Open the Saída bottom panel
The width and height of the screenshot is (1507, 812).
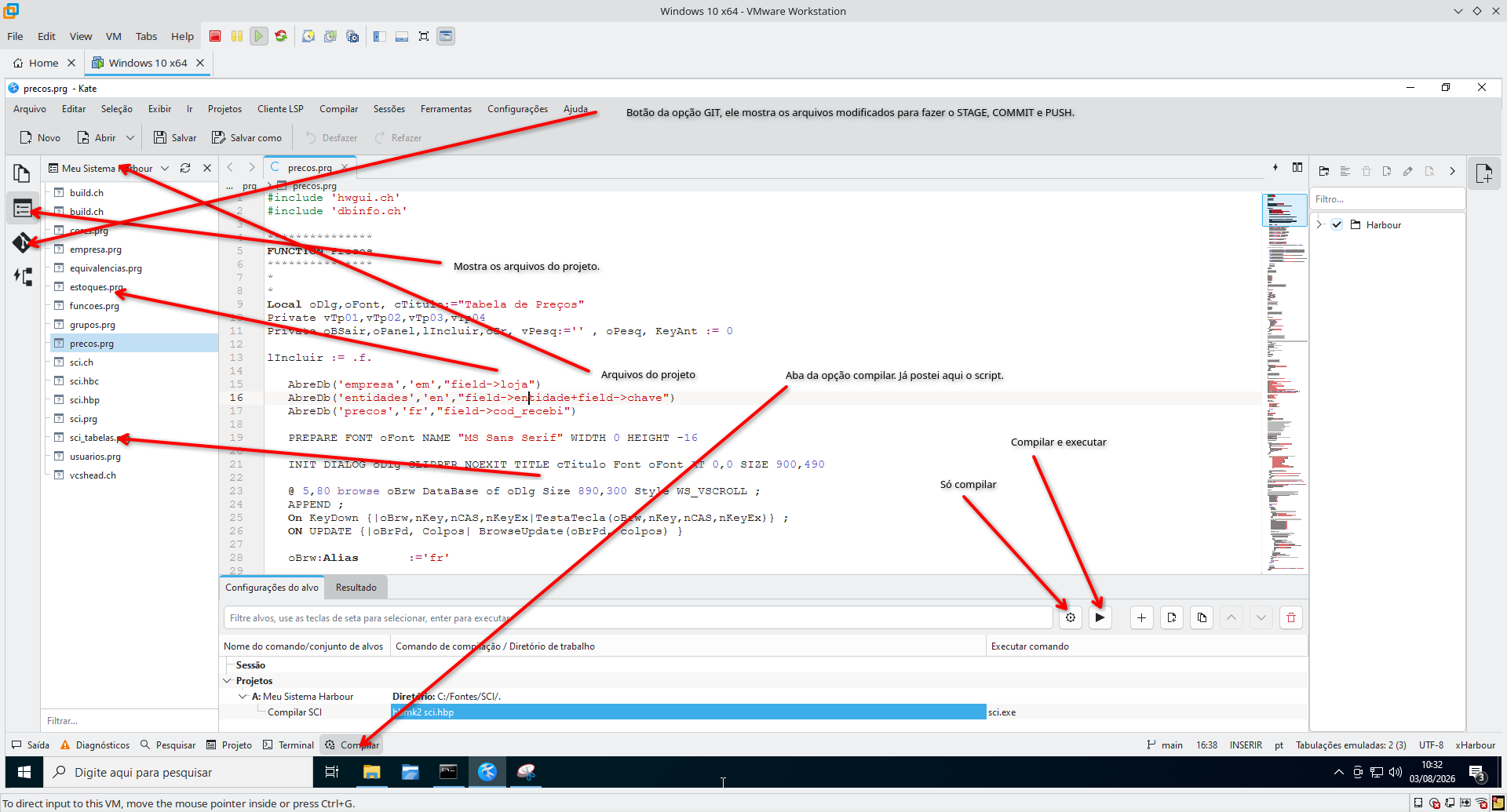pyautogui.click(x=31, y=745)
